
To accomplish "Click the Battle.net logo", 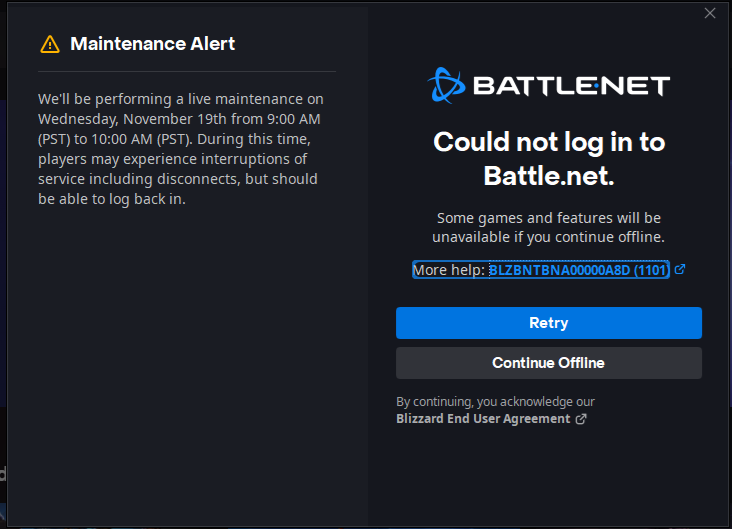I will (549, 85).
